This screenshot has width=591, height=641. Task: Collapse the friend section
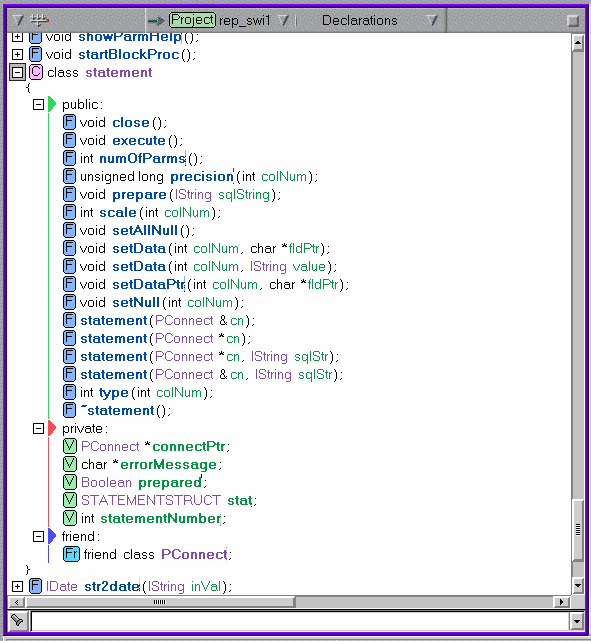(x=38, y=536)
